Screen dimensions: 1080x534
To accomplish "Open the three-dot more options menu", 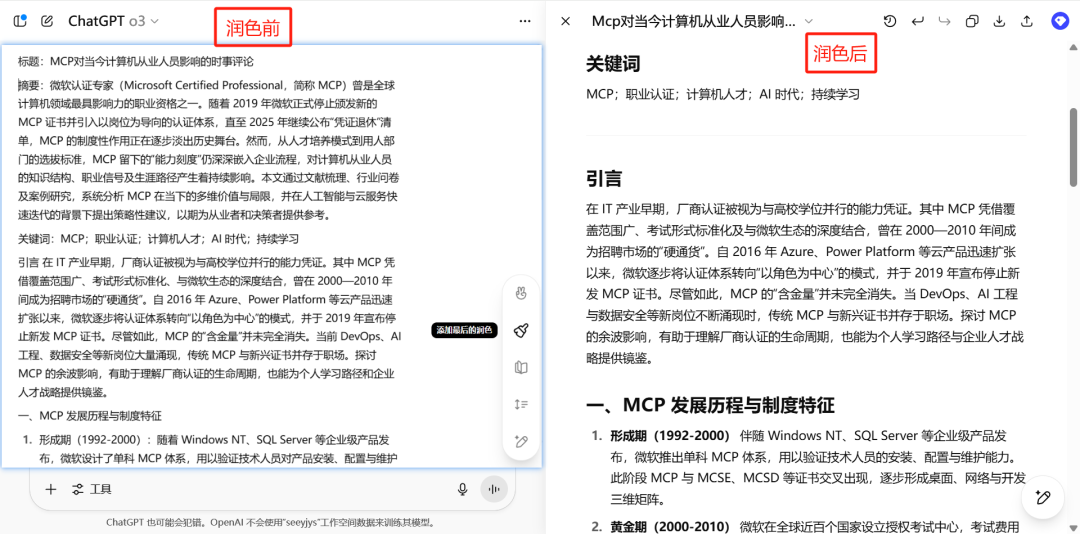I will coord(525,21).
